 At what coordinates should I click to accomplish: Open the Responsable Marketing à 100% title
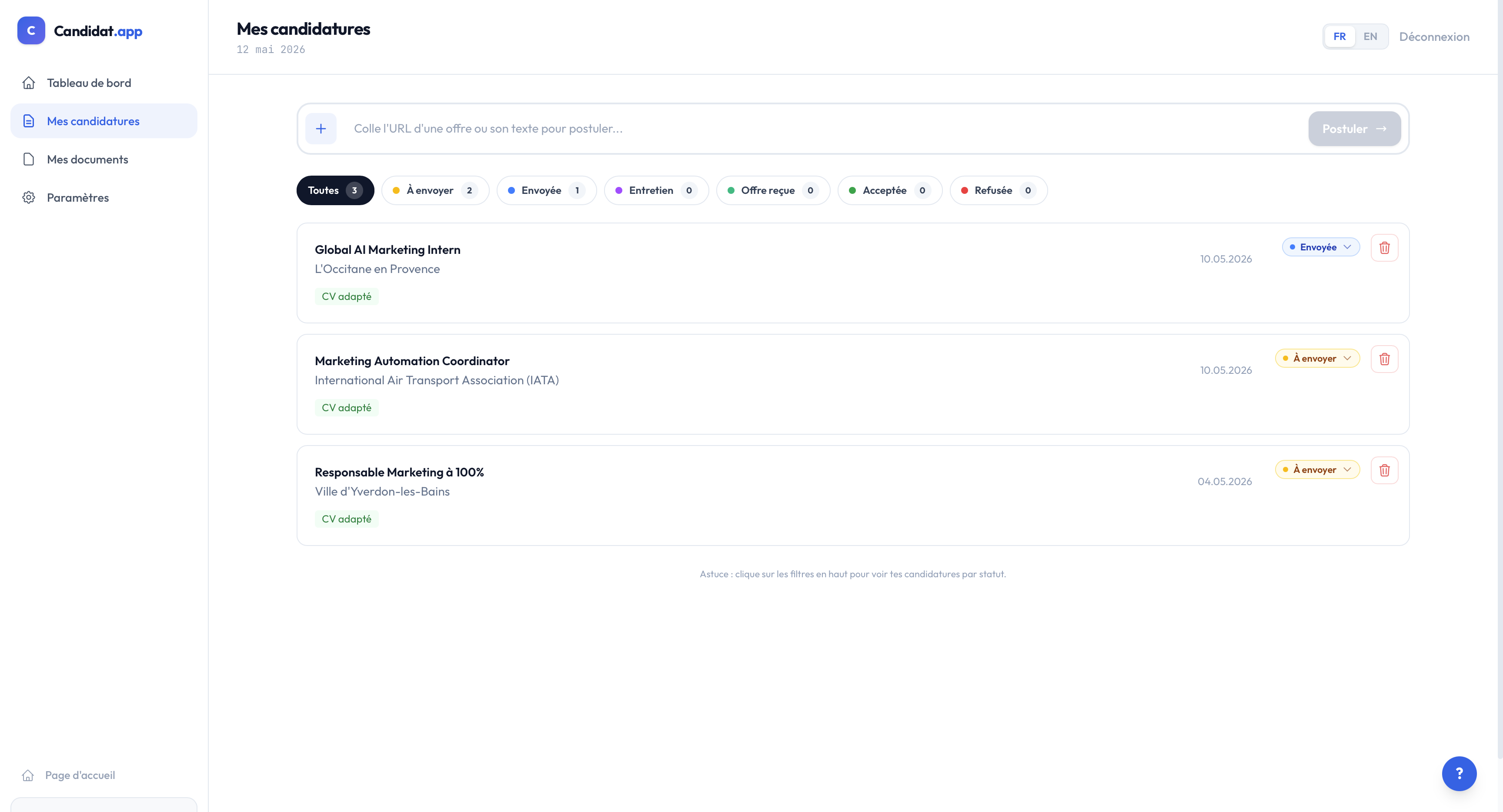point(399,473)
